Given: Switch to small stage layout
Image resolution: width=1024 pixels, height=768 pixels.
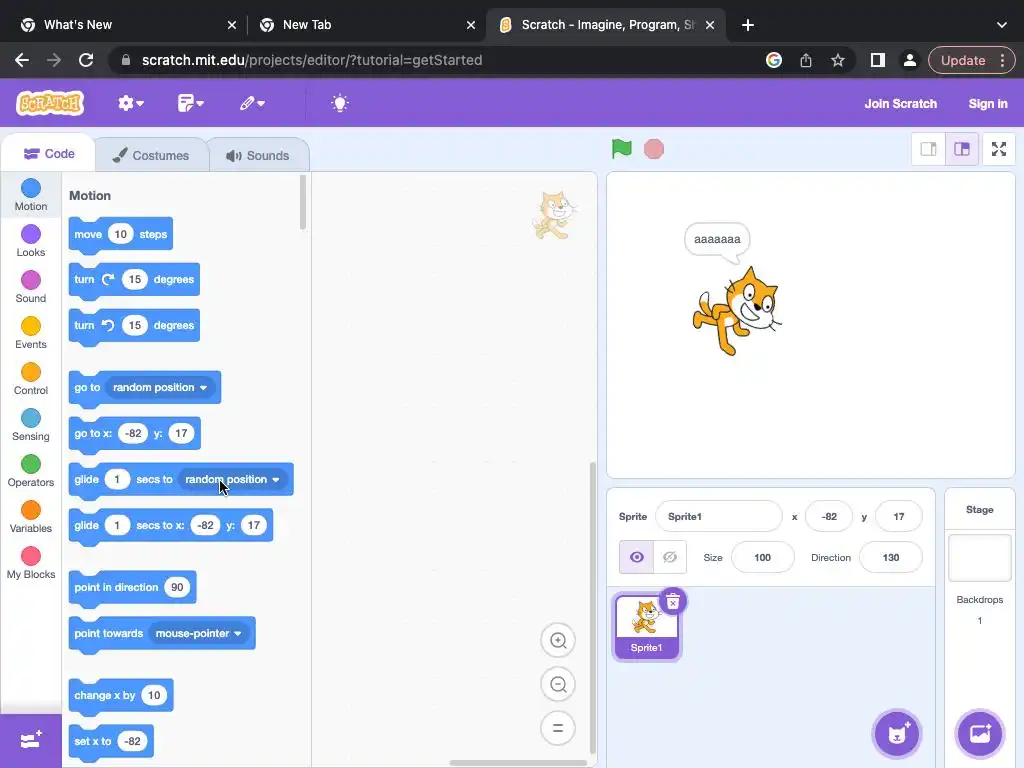Looking at the screenshot, I should [x=928, y=149].
